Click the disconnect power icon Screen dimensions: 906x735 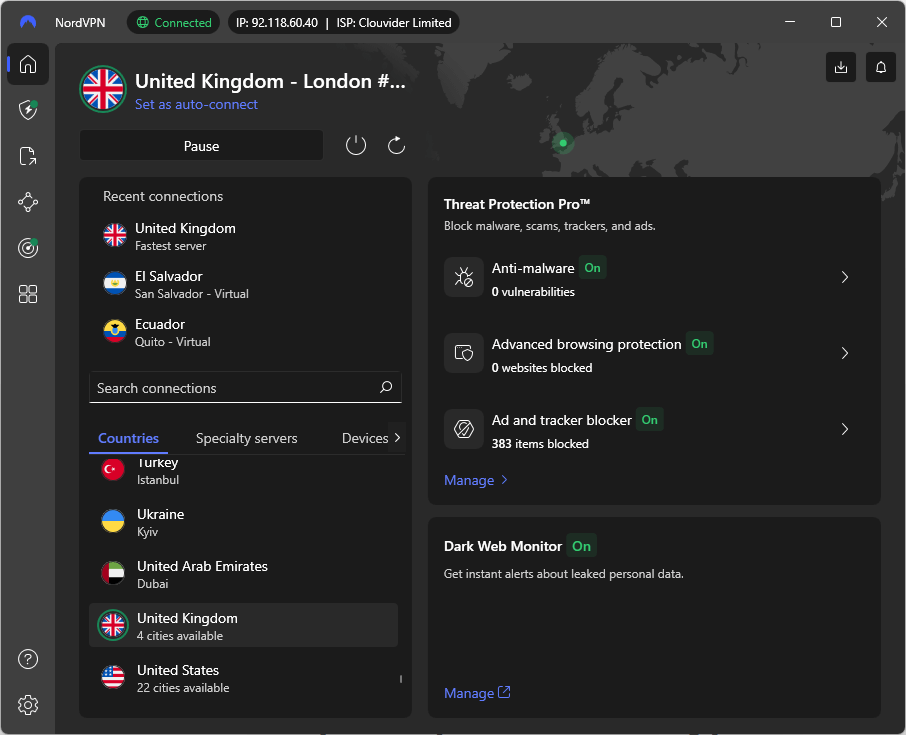pyautogui.click(x=356, y=145)
